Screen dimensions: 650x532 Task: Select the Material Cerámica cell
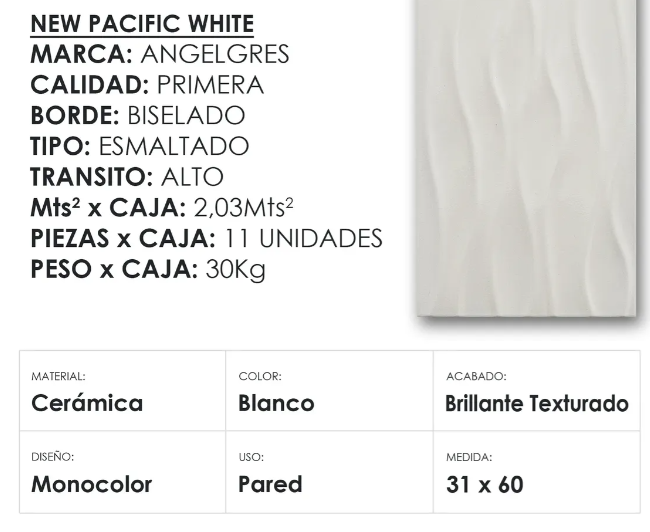click(x=123, y=391)
